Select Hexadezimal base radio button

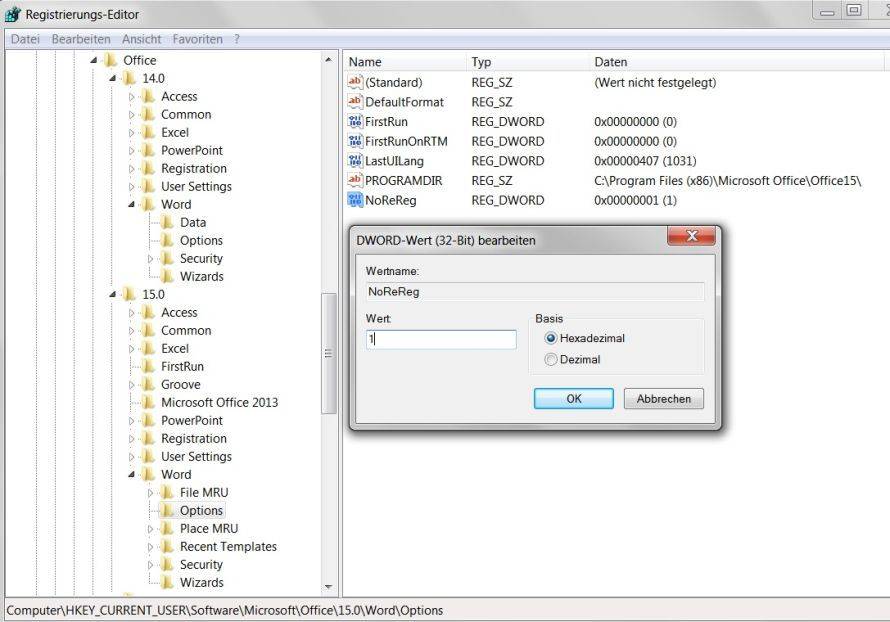click(x=551, y=338)
